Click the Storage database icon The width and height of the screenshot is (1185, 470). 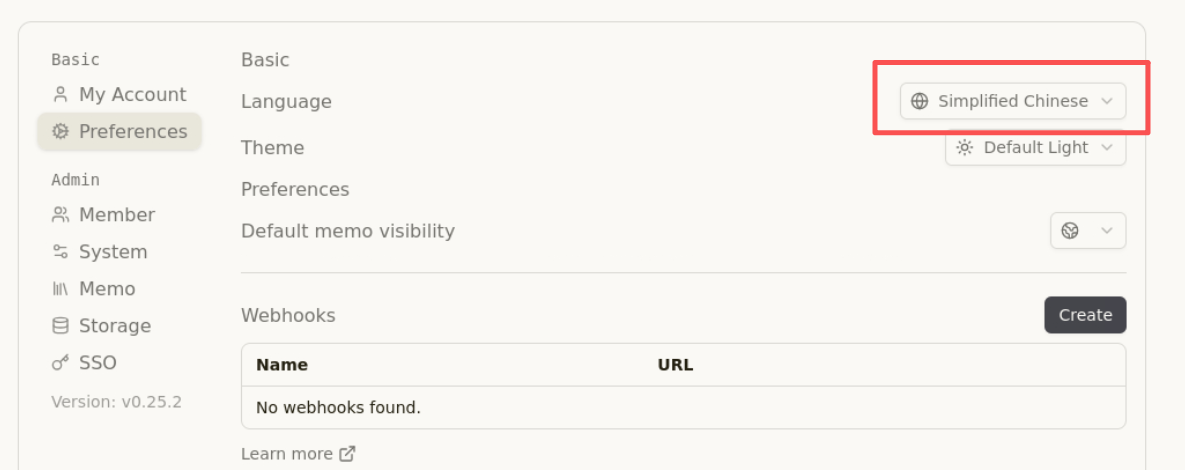(x=60, y=326)
